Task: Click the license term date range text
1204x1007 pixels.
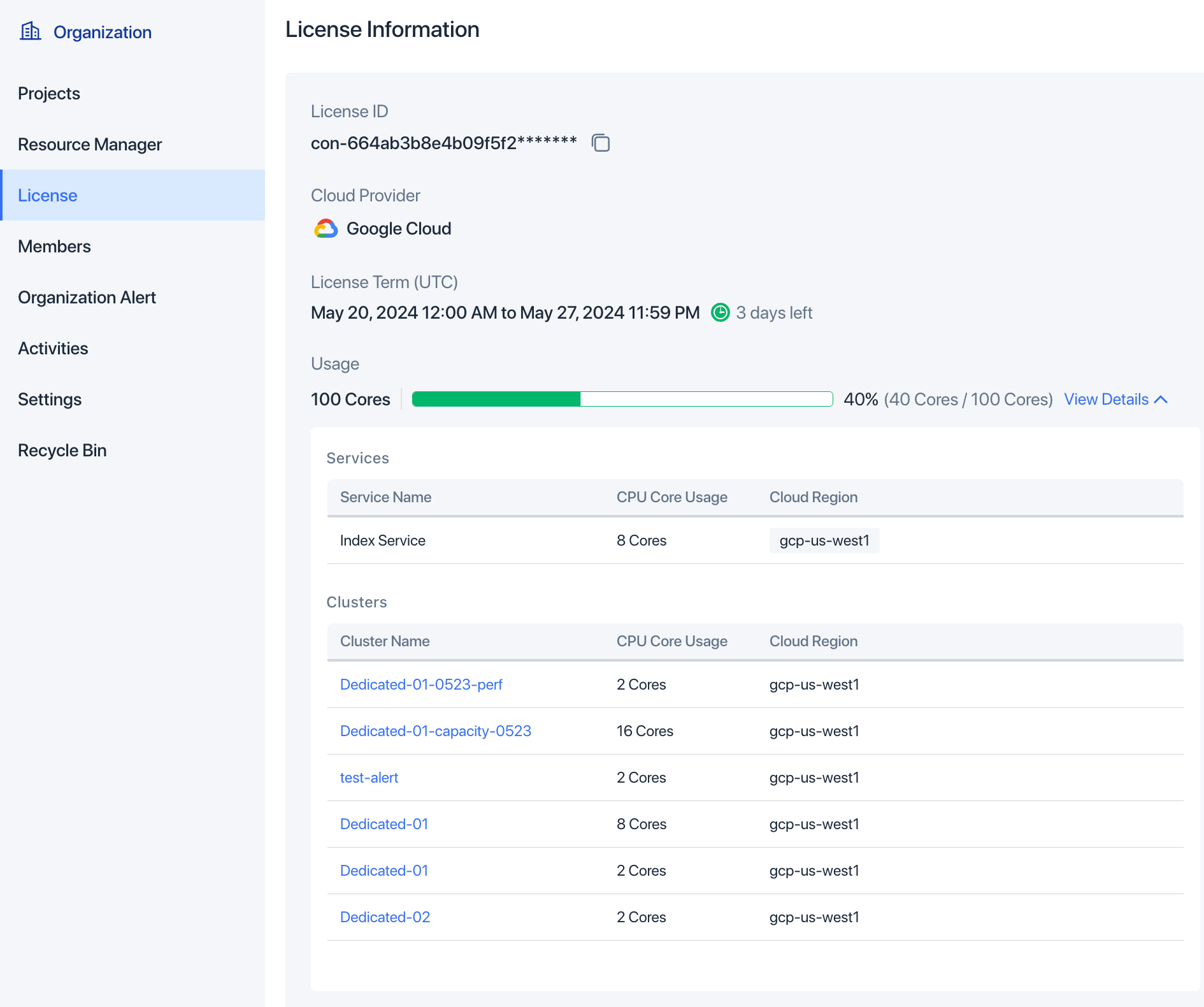Action: coord(505,313)
